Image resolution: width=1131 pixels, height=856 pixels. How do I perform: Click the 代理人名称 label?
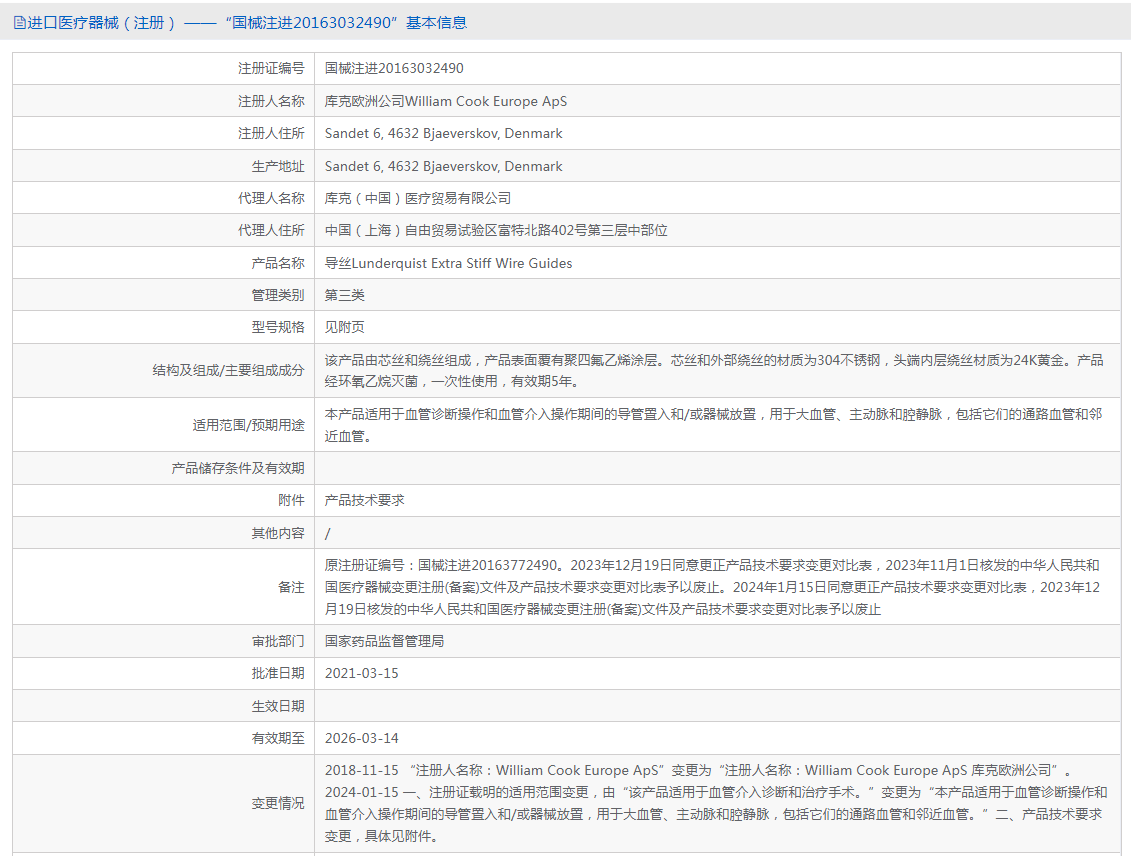(271, 198)
